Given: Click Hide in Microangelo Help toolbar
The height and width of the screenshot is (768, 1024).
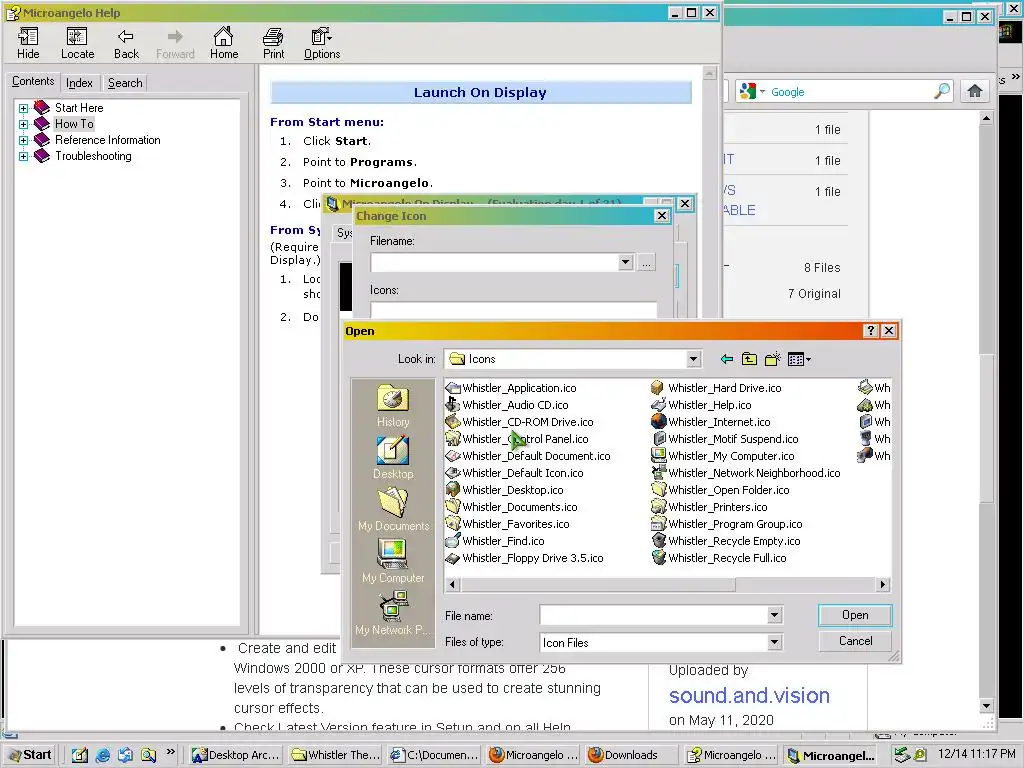Looking at the screenshot, I should tap(28, 44).
